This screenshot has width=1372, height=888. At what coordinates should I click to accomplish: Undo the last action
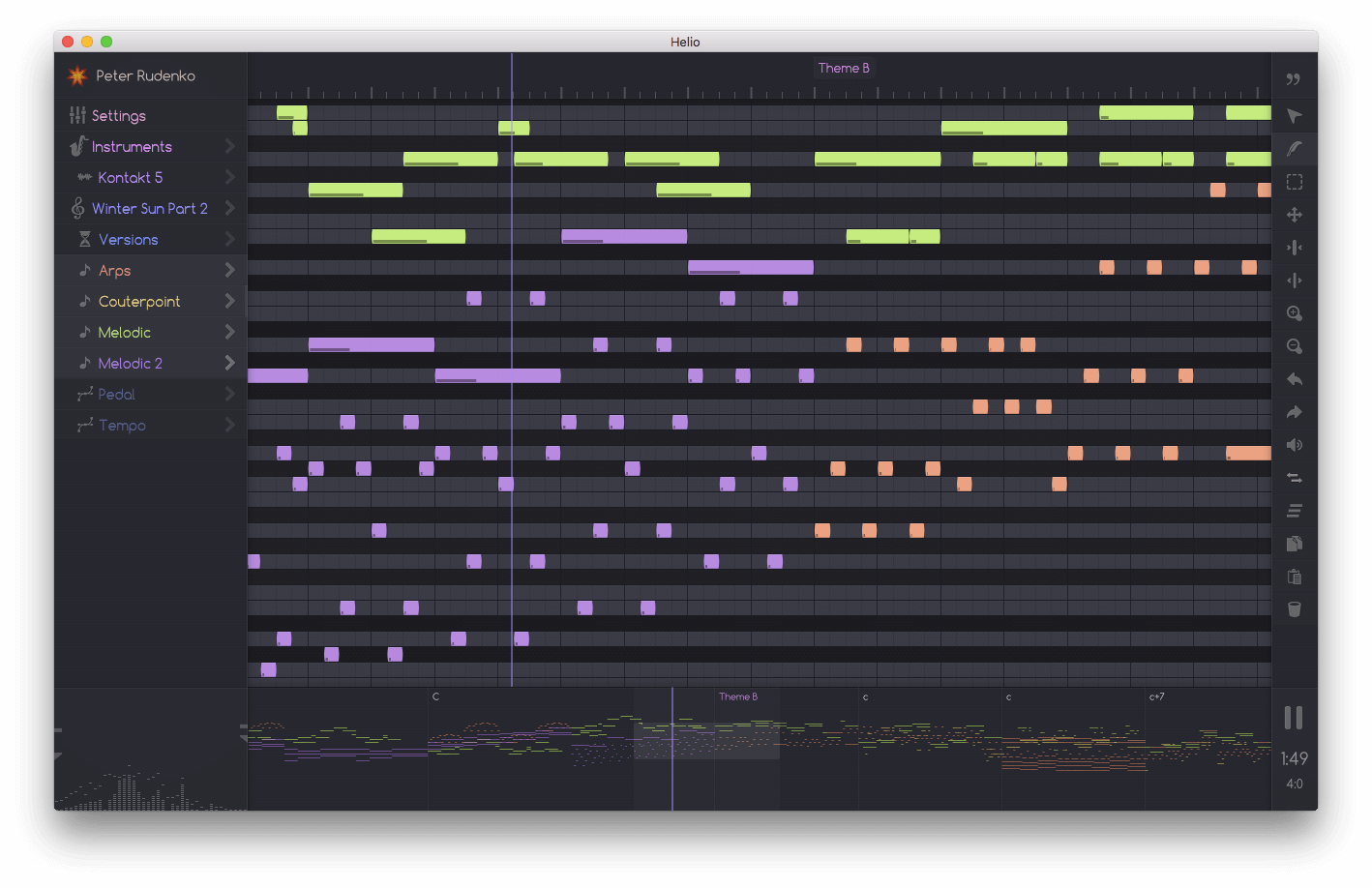click(1294, 379)
